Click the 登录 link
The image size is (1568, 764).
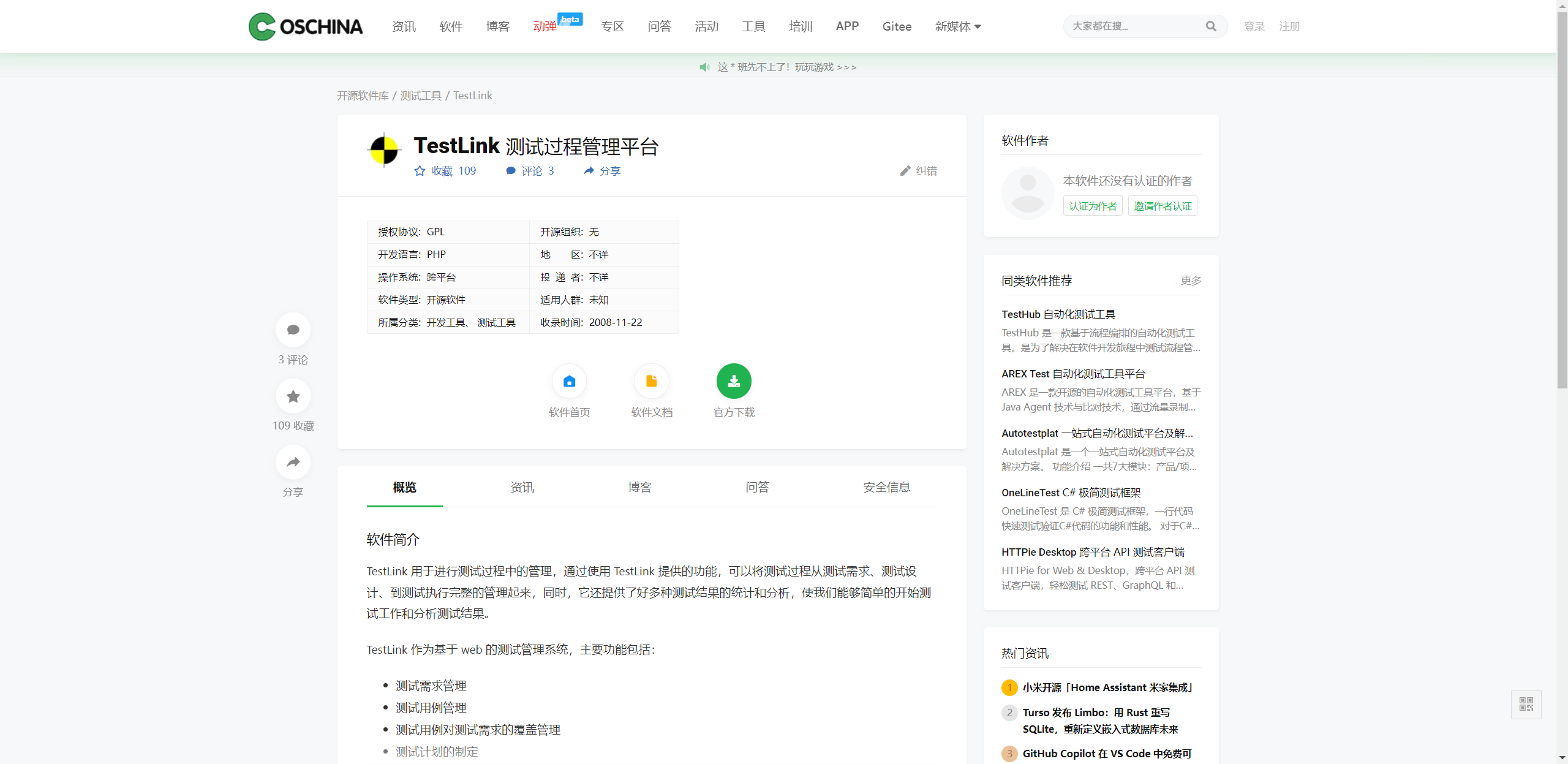tap(1254, 26)
